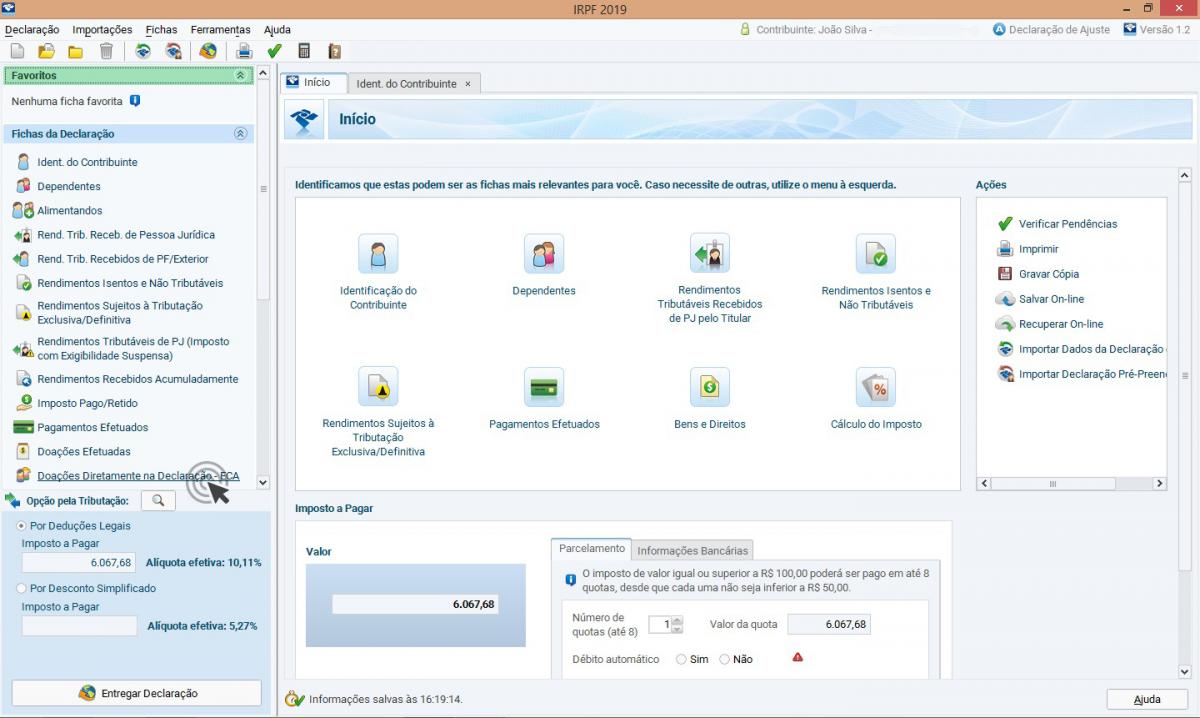This screenshot has height=718, width=1200.
Task: Open the Dependentes large icon card
Action: [544, 254]
